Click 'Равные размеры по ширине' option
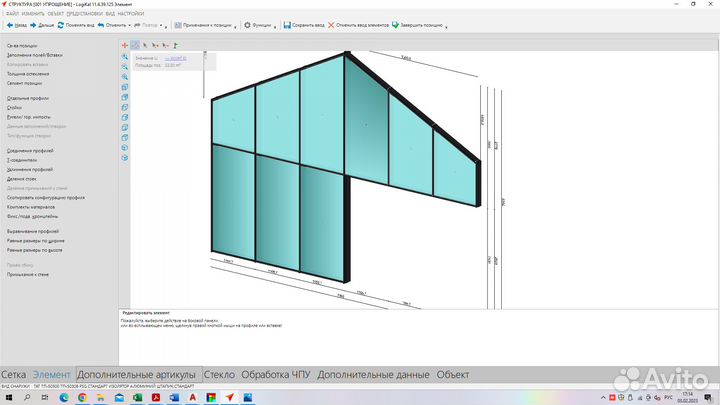The height and width of the screenshot is (405, 720). click(36, 241)
